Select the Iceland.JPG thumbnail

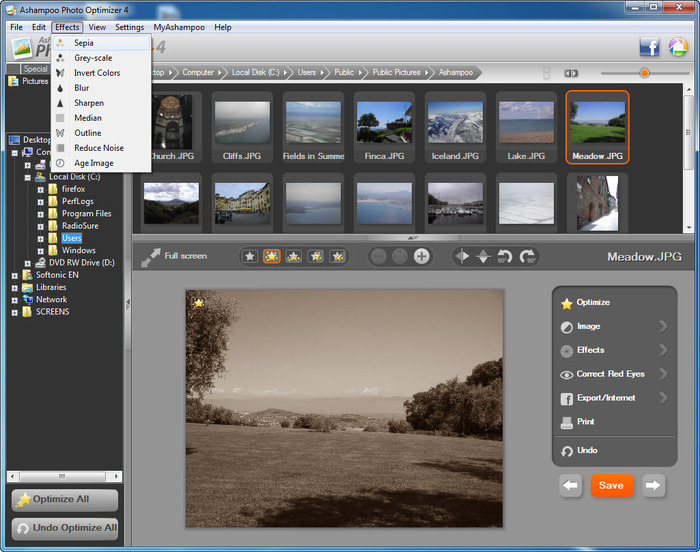[x=455, y=128]
